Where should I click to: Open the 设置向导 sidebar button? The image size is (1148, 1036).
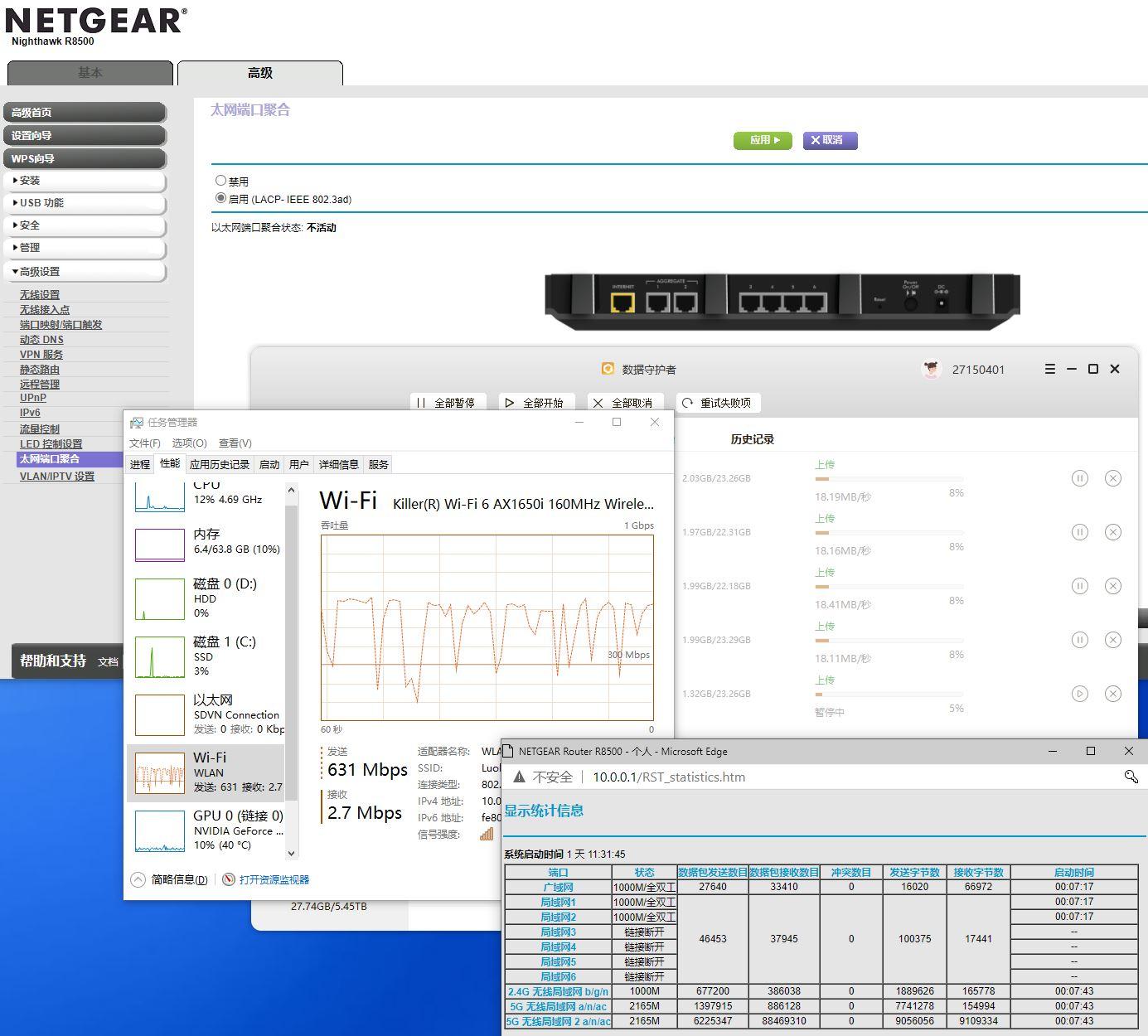(84, 135)
